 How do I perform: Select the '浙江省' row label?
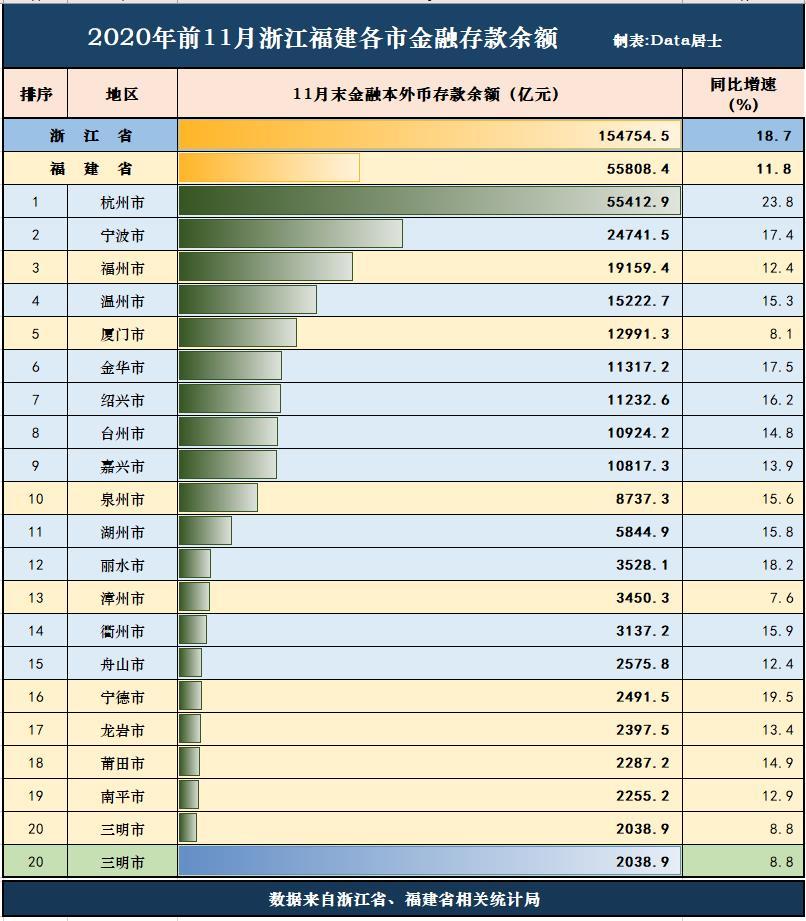pos(90,136)
